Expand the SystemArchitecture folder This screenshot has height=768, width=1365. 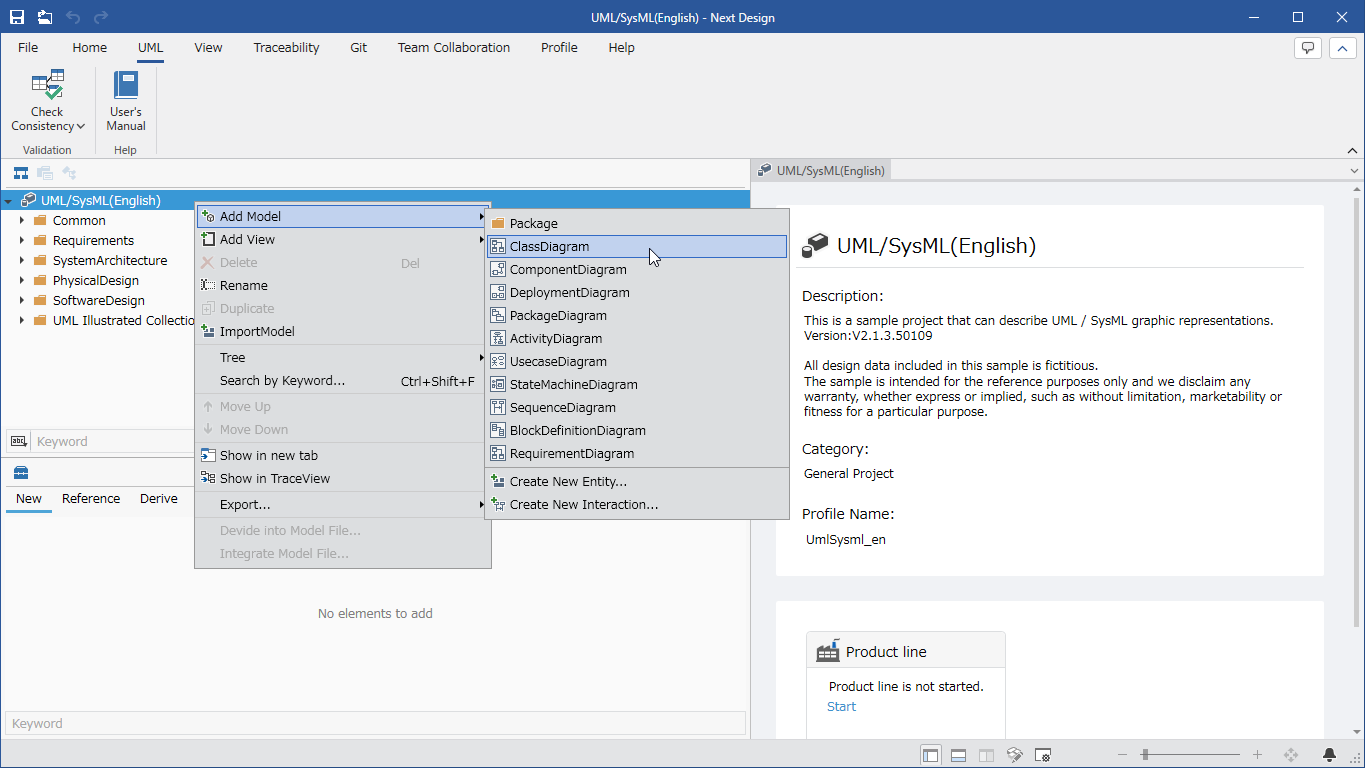[x=22, y=260]
